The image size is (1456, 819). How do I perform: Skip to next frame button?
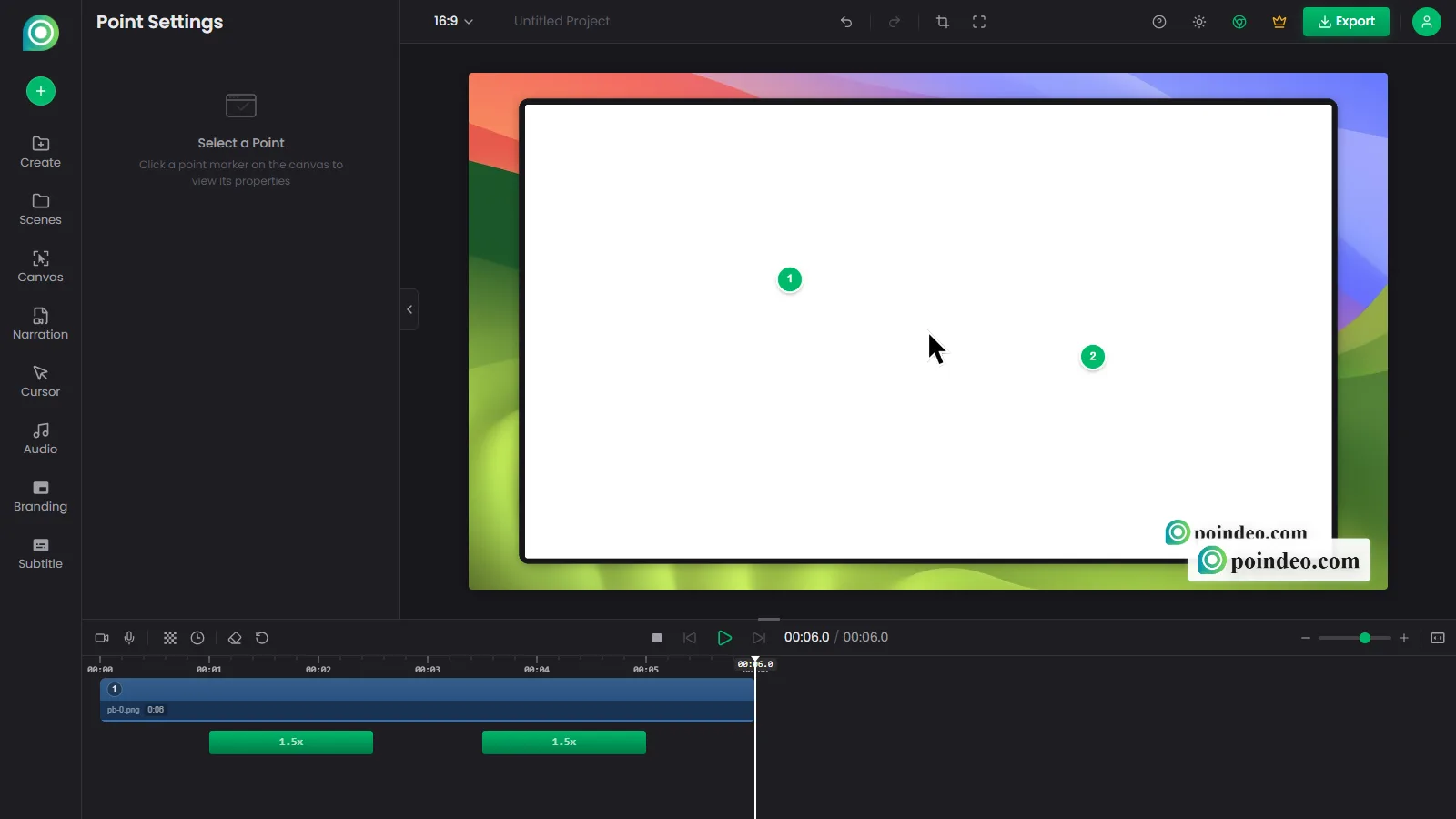tap(759, 638)
